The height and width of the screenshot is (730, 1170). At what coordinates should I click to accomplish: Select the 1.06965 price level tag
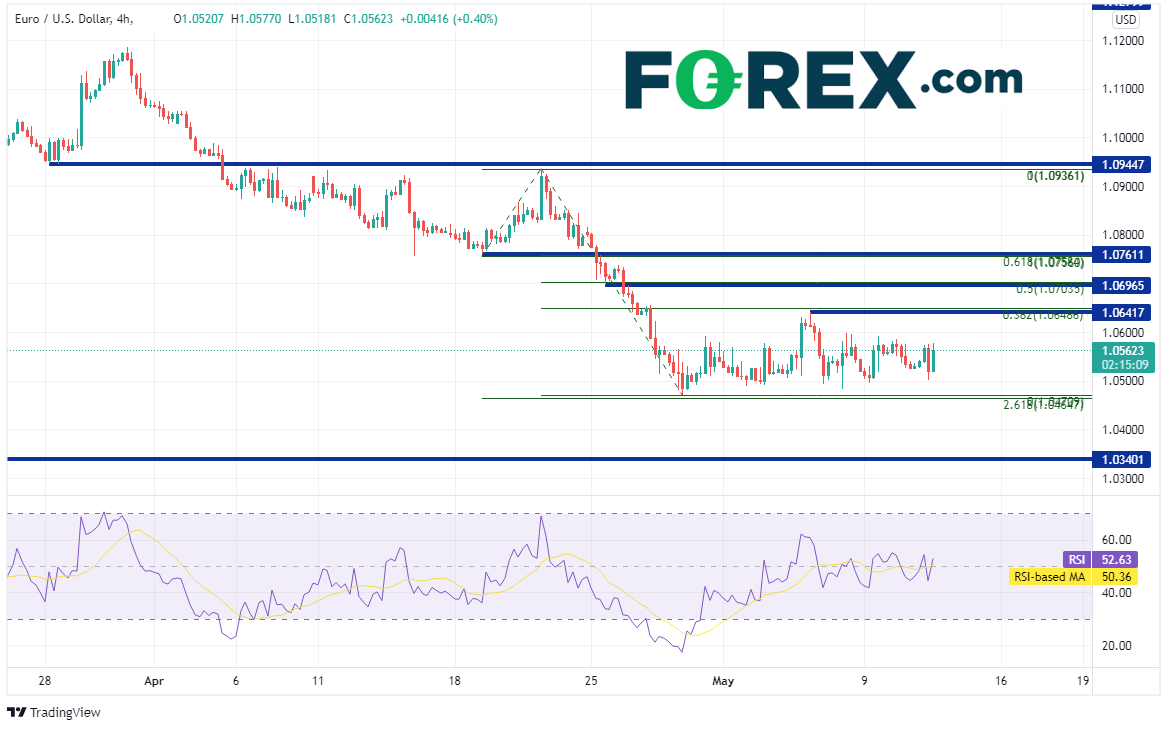[1126, 285]
